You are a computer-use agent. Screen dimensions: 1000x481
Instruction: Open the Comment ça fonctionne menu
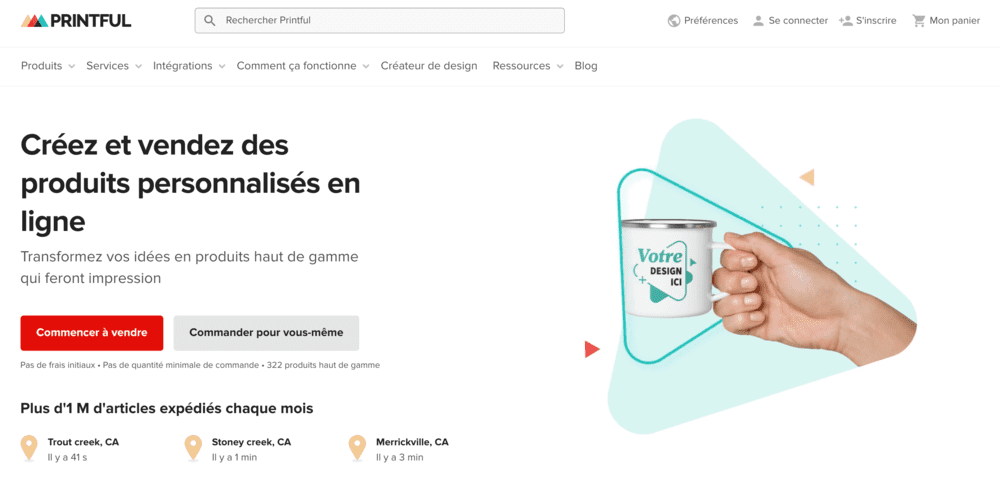[303, 66]
